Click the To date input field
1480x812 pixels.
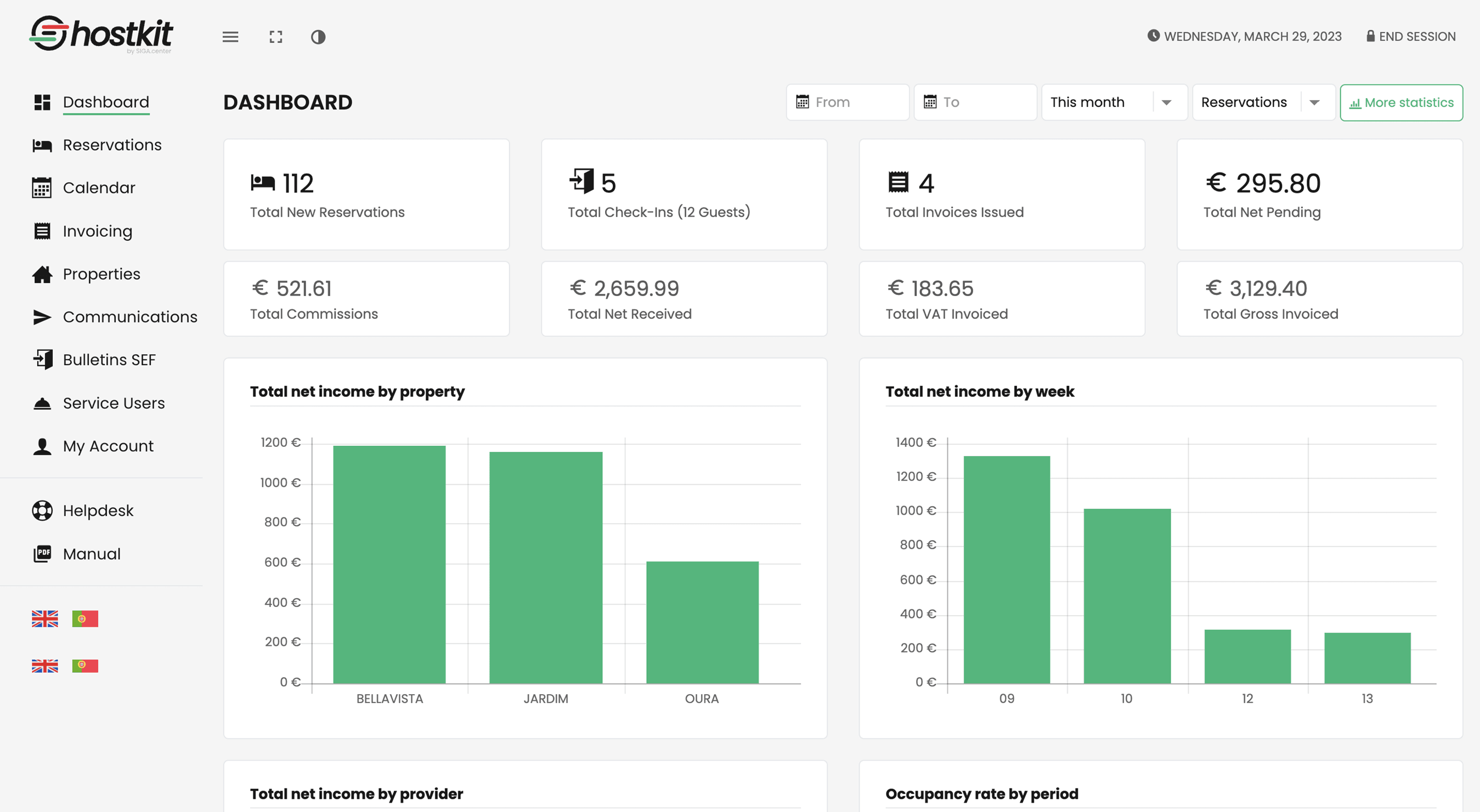(x=975, y=102)
